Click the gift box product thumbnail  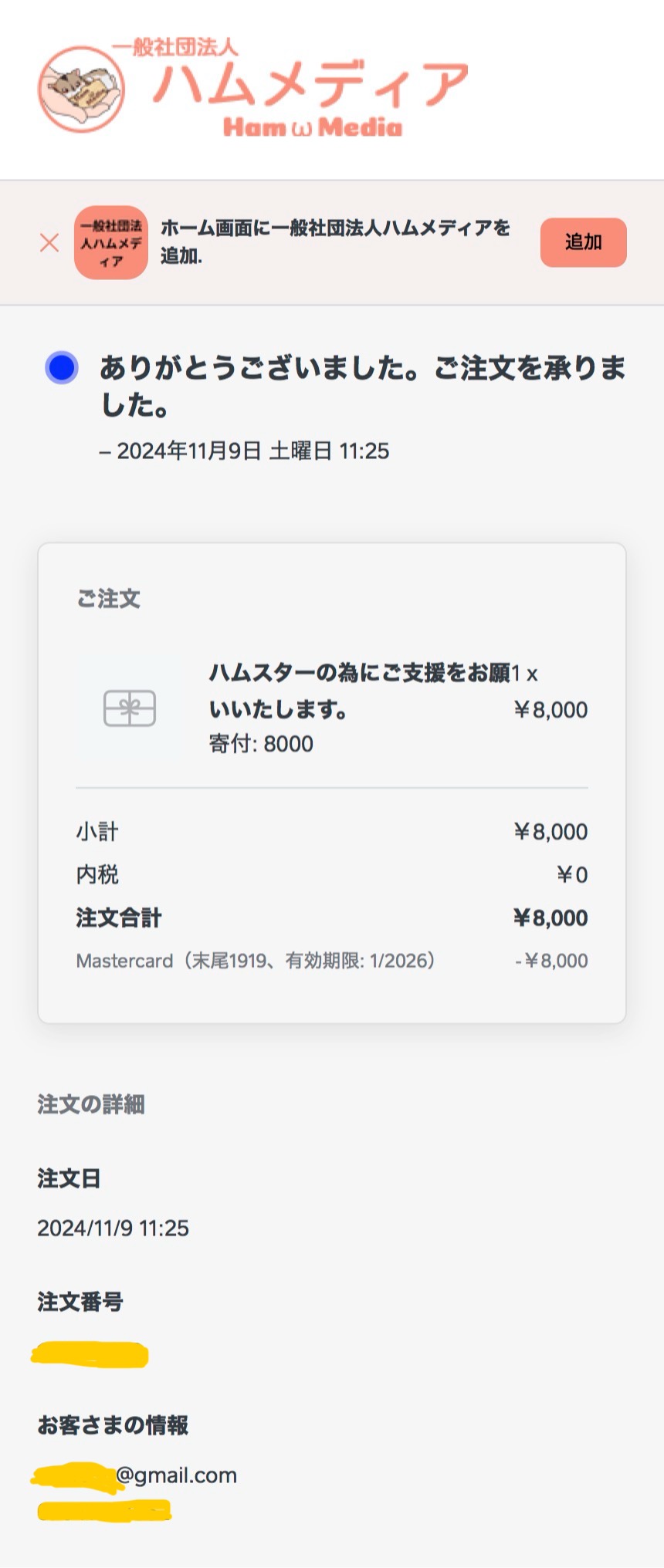(130, 708)
